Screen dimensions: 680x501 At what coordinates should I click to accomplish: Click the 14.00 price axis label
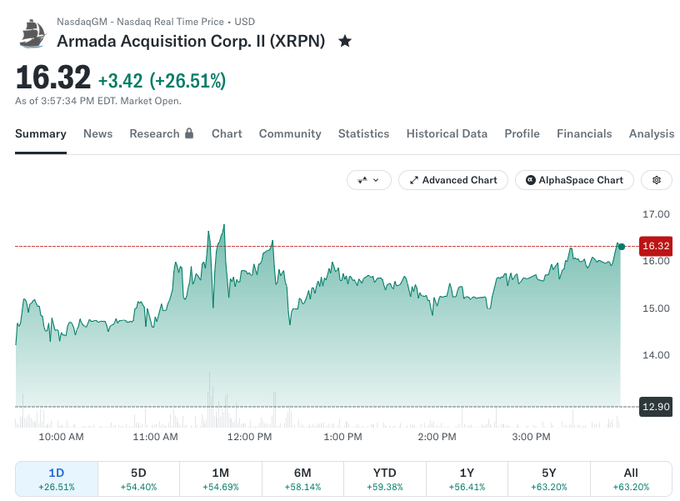(656, 355)
